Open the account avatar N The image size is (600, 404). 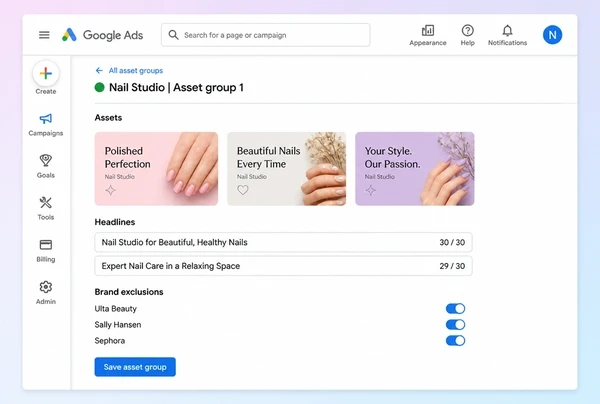[x=552, y=35]
